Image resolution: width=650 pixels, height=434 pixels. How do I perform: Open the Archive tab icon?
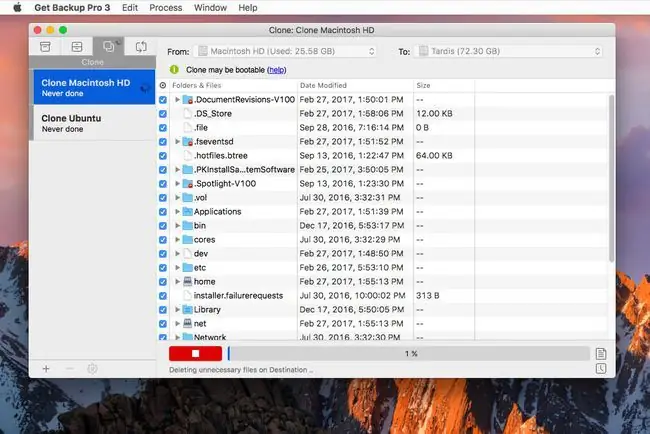77,47
